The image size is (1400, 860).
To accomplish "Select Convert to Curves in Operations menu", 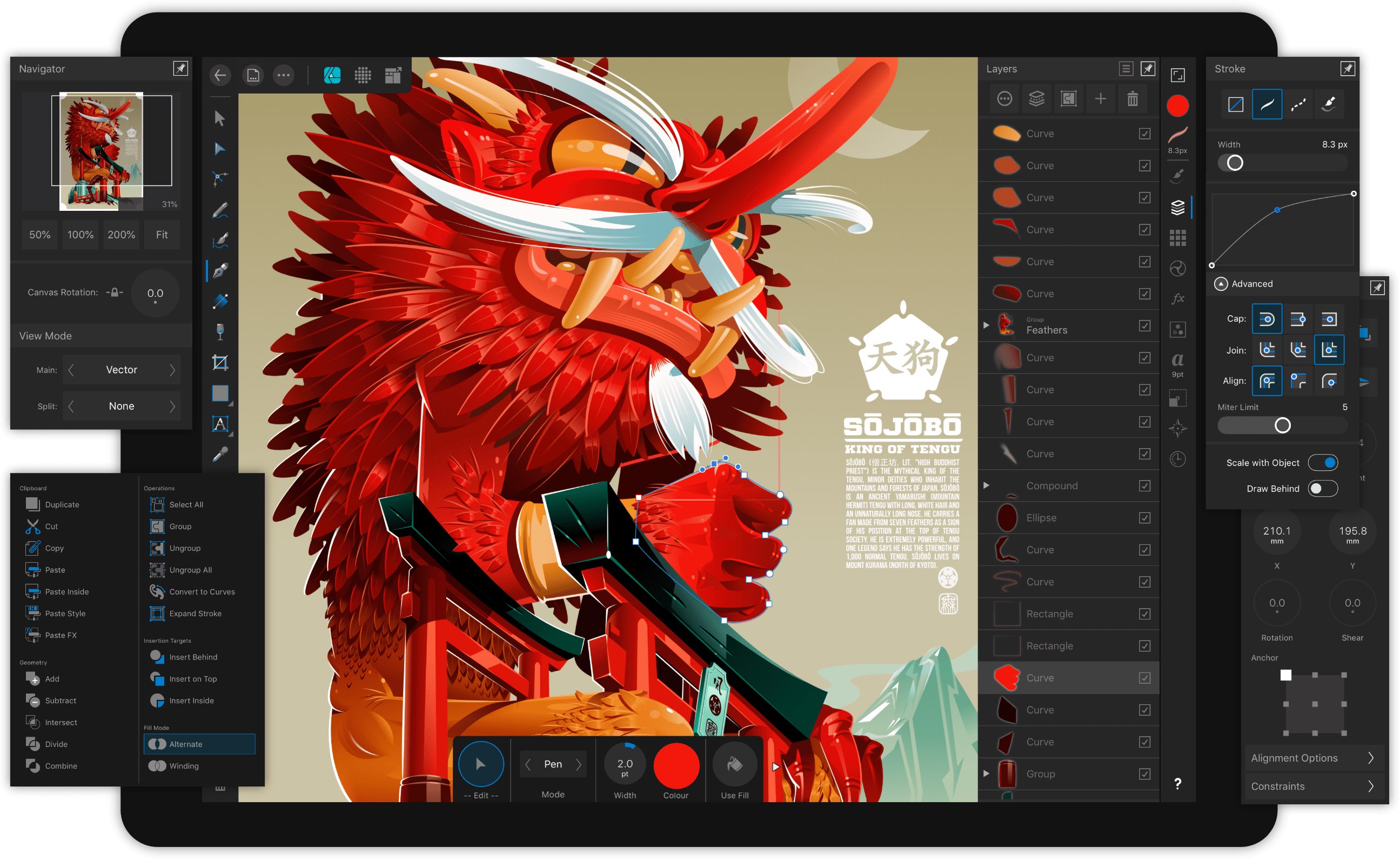I will pos(202,591).
